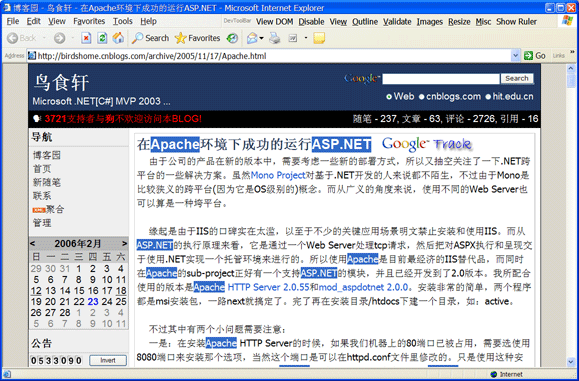
Task: Open the Mail button dropdown arrow
Action: click(261, 38)
